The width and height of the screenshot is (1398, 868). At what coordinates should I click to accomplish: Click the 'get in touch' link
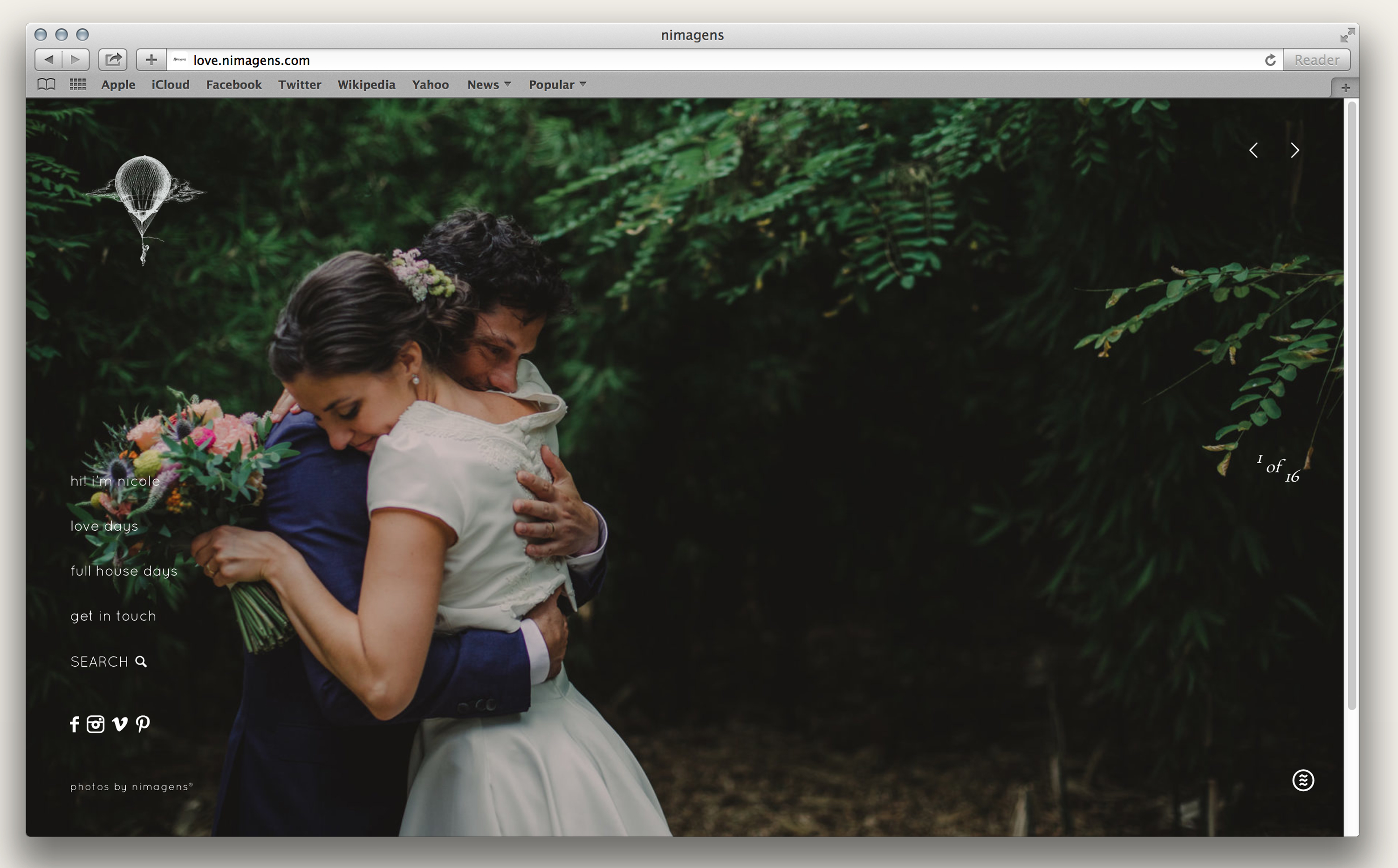113,616
